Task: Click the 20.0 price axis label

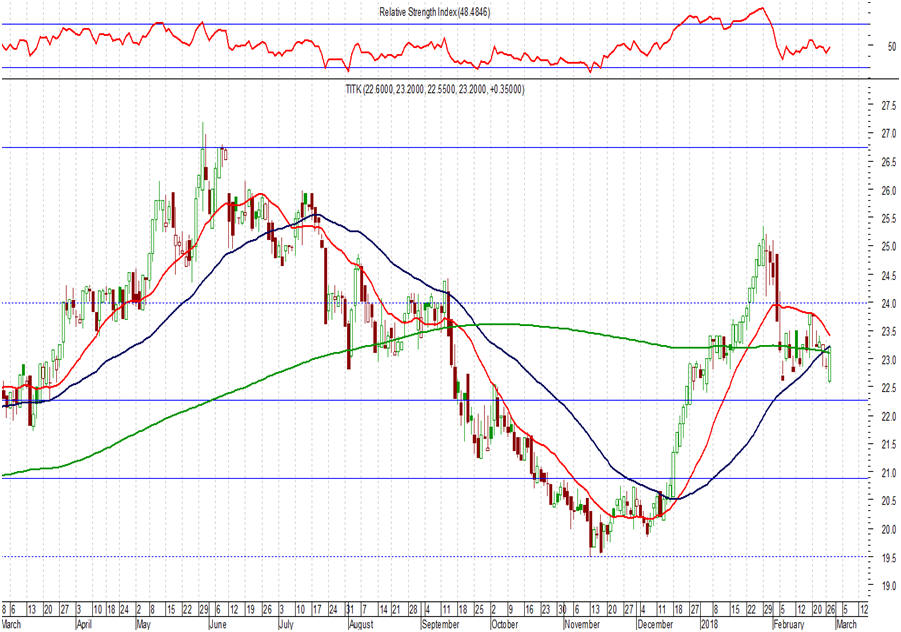Action: click(888, 529)
